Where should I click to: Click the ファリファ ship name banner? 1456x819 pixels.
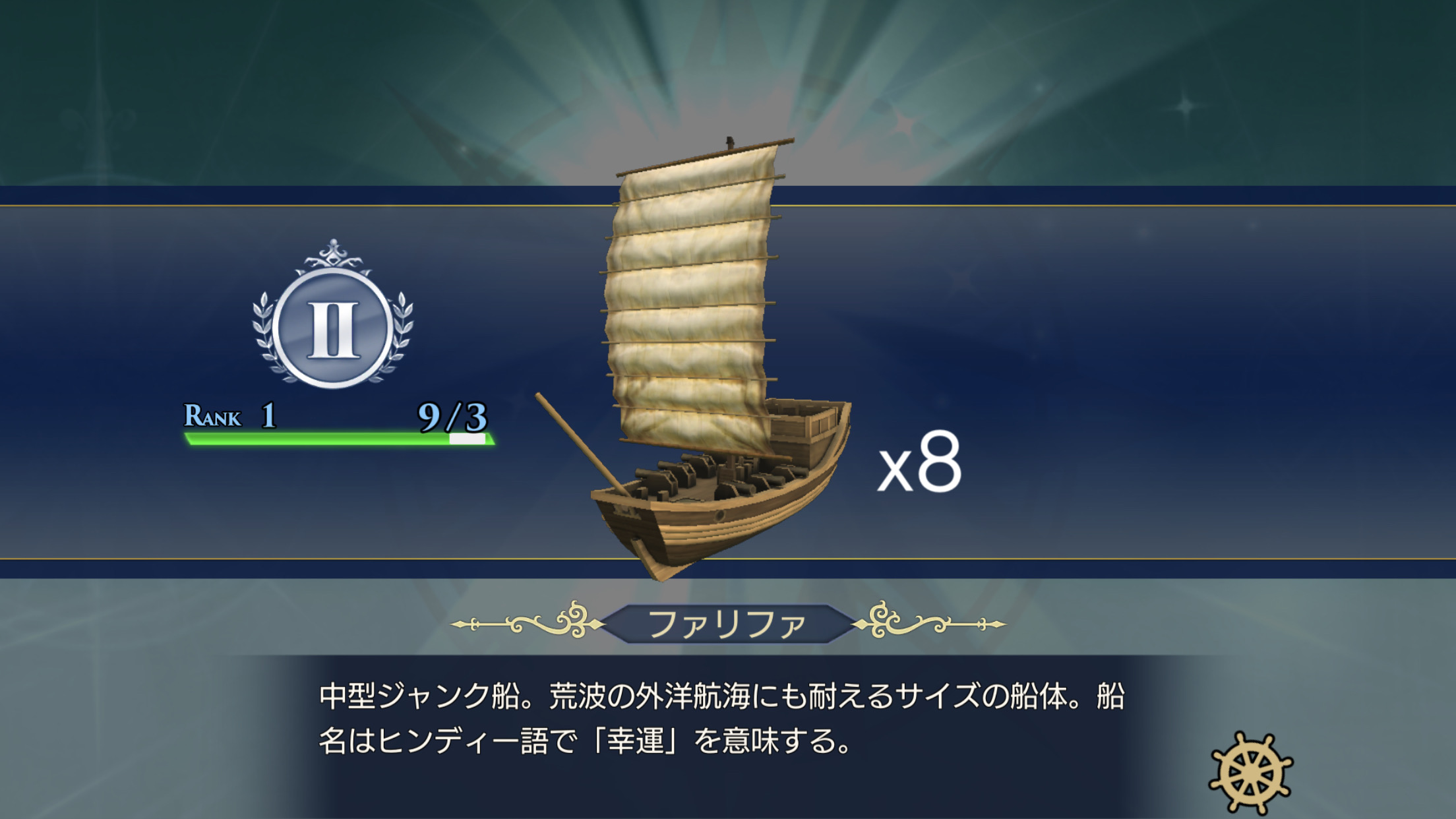coord(727,624)
